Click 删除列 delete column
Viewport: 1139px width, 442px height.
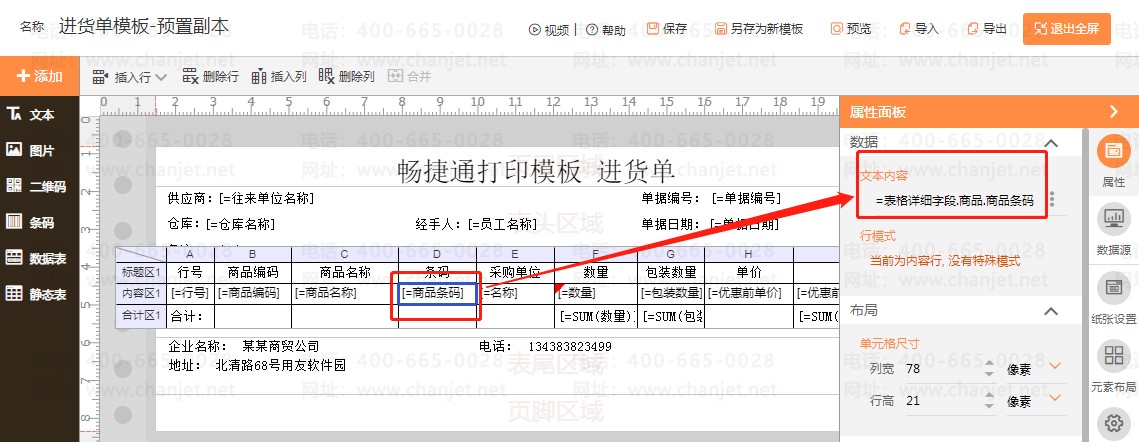click(346, 76)
